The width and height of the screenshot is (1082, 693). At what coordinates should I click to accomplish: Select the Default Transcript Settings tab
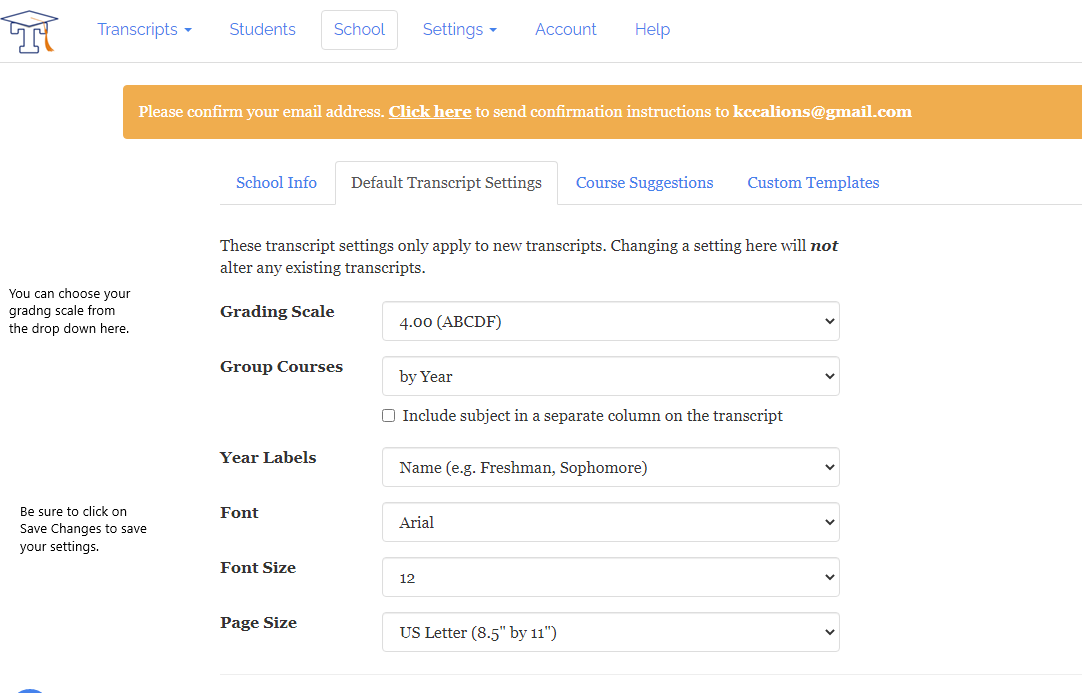click(x=446, y=183)
